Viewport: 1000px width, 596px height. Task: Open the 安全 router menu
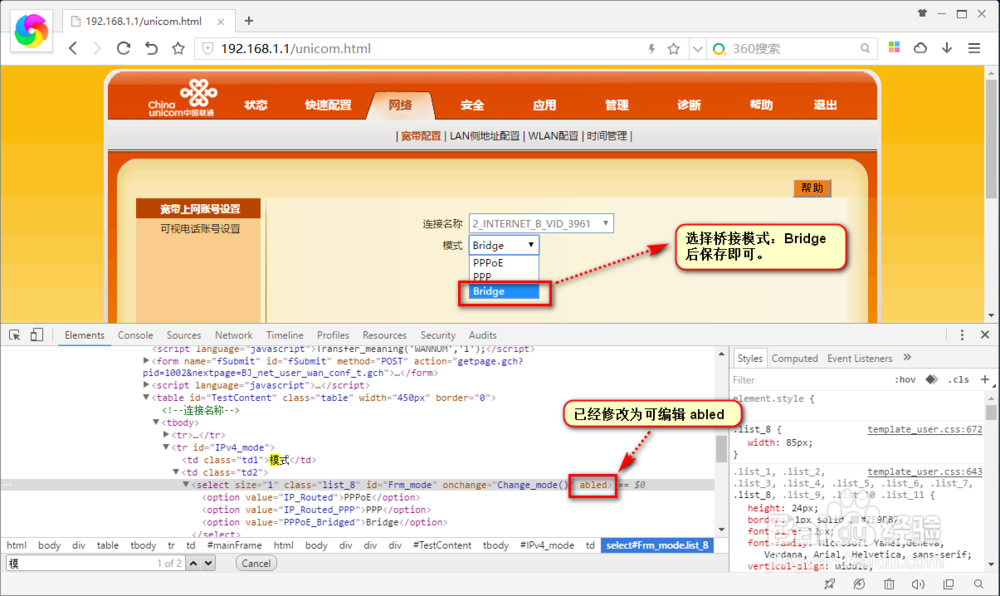tap(472, 105)
